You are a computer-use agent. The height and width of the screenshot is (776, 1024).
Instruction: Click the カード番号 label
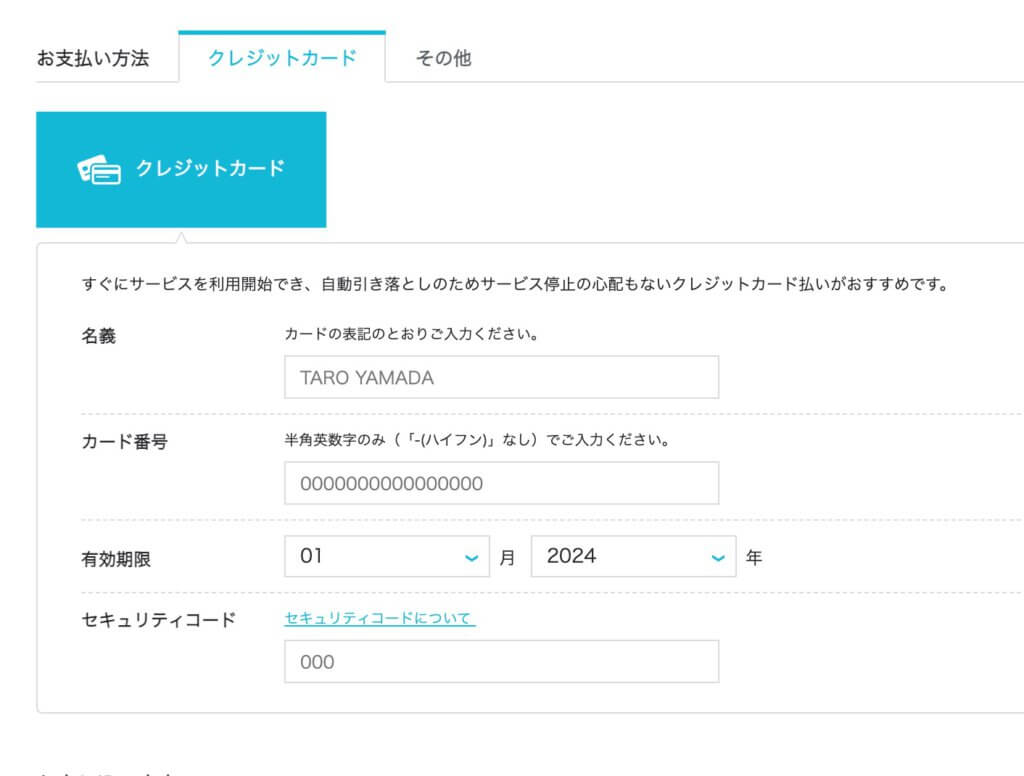[124, 442]
